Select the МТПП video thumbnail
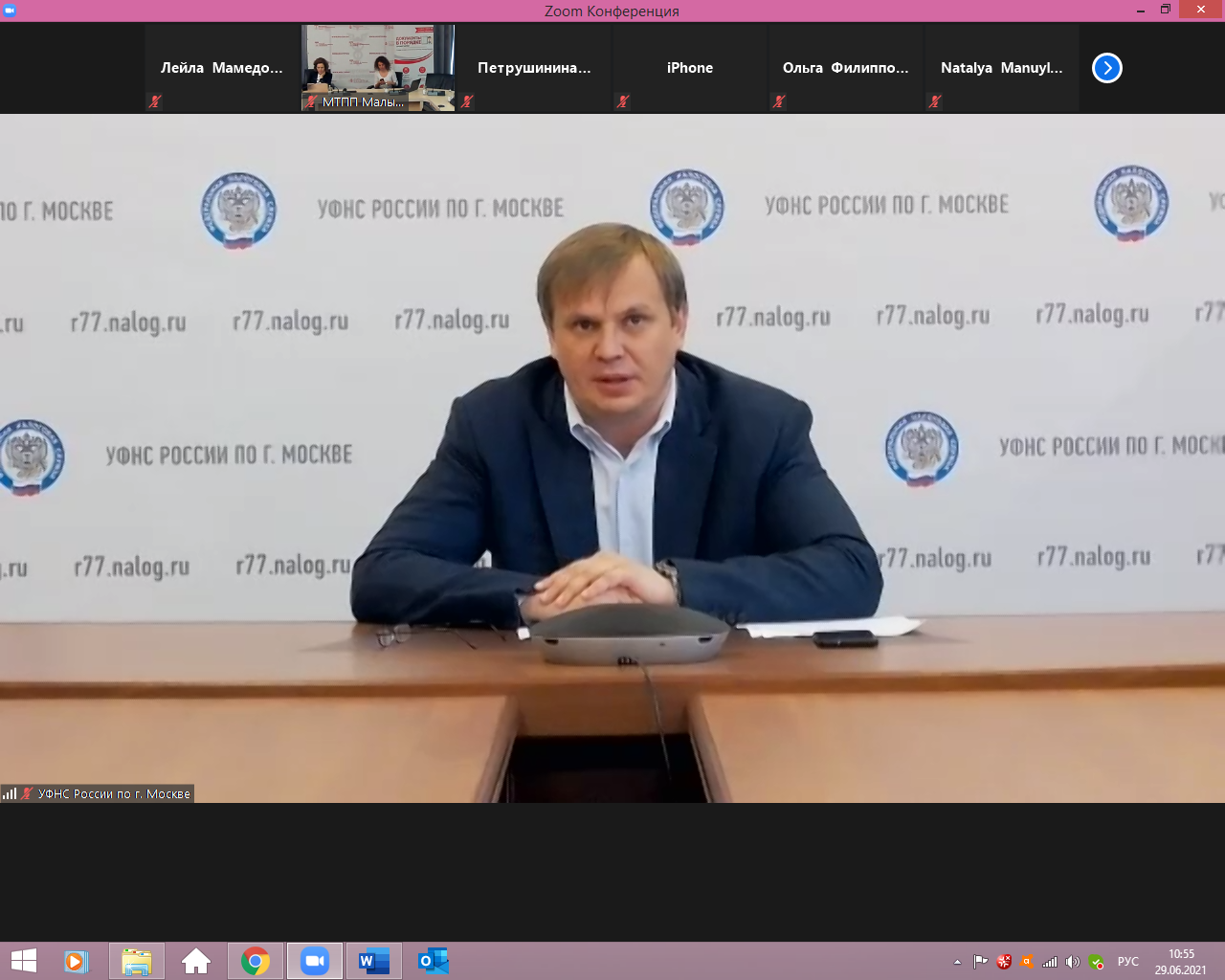The image size is (1225, 980). coord(378,68)
